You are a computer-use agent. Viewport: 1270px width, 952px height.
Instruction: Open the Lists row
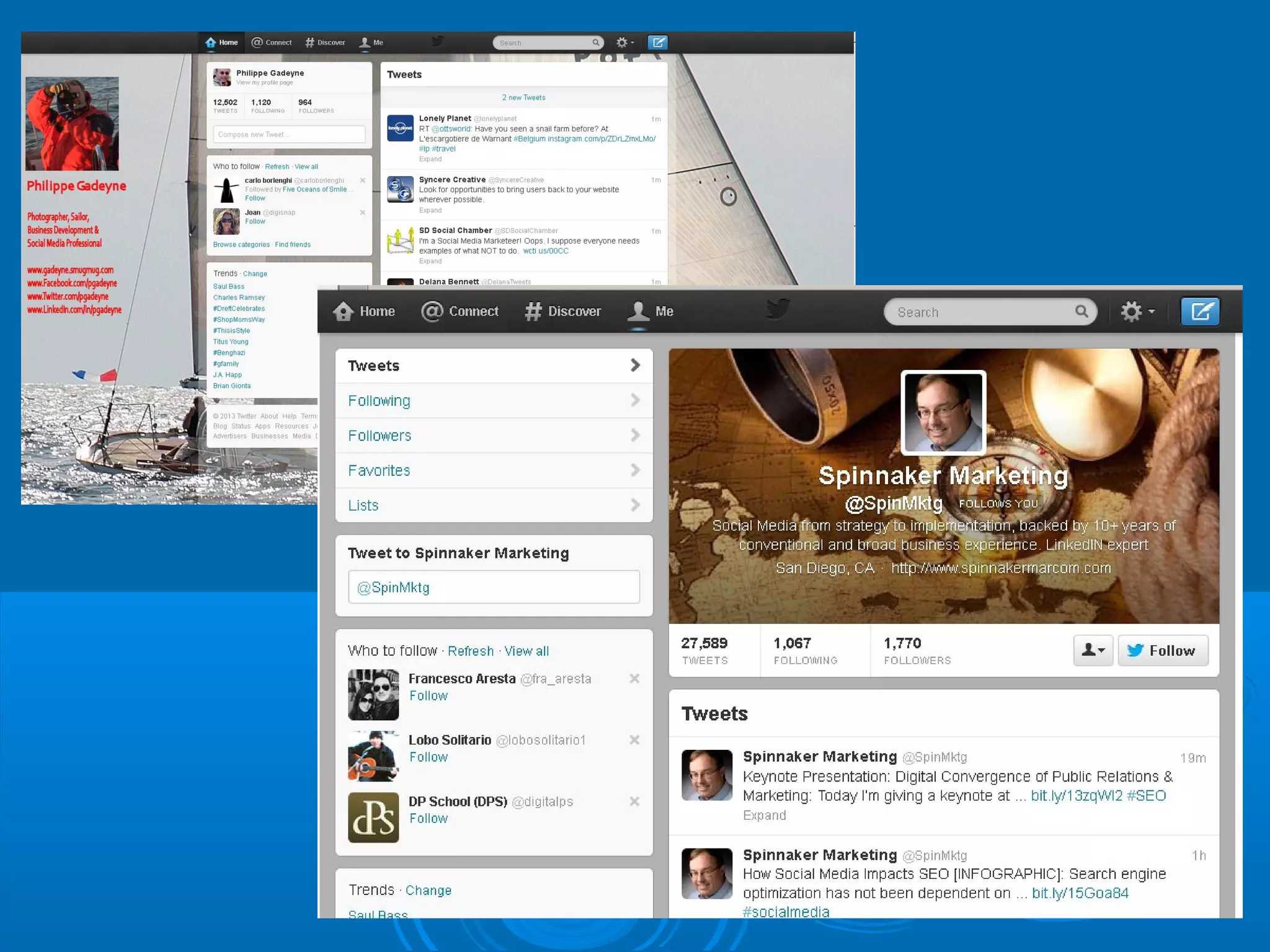point(494,505)
